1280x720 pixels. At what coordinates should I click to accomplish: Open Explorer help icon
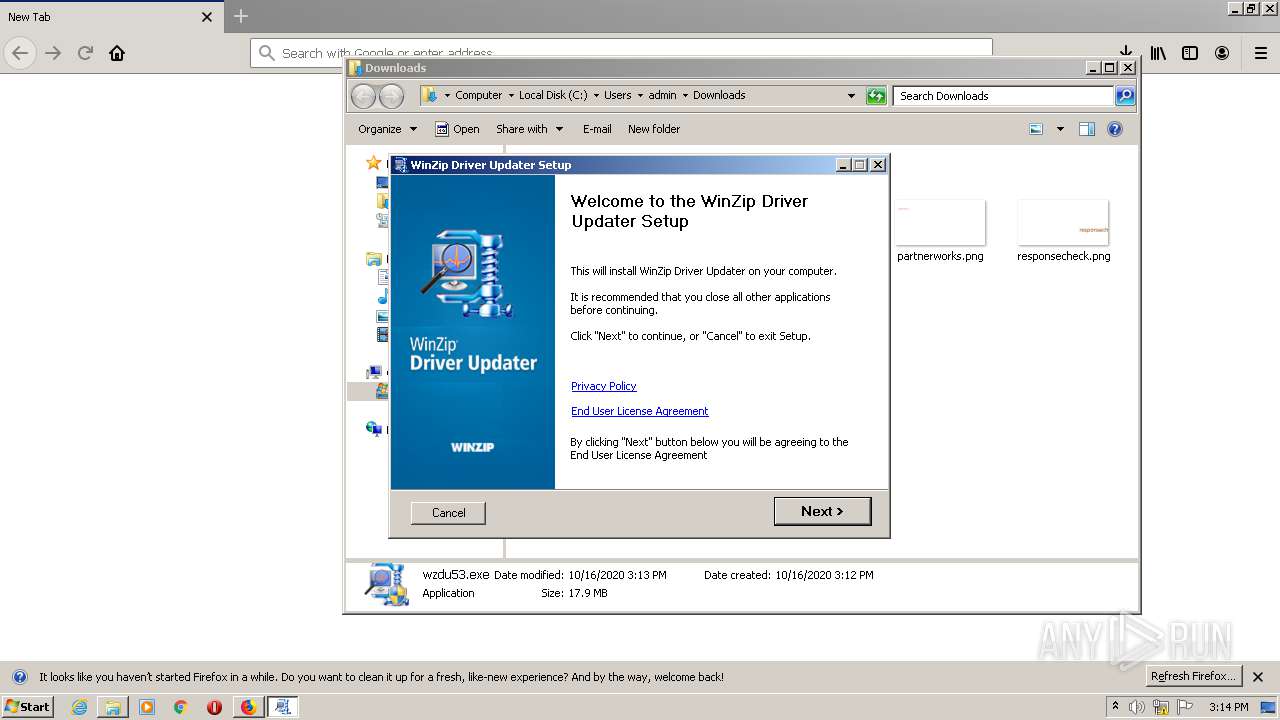(1115, 129)
